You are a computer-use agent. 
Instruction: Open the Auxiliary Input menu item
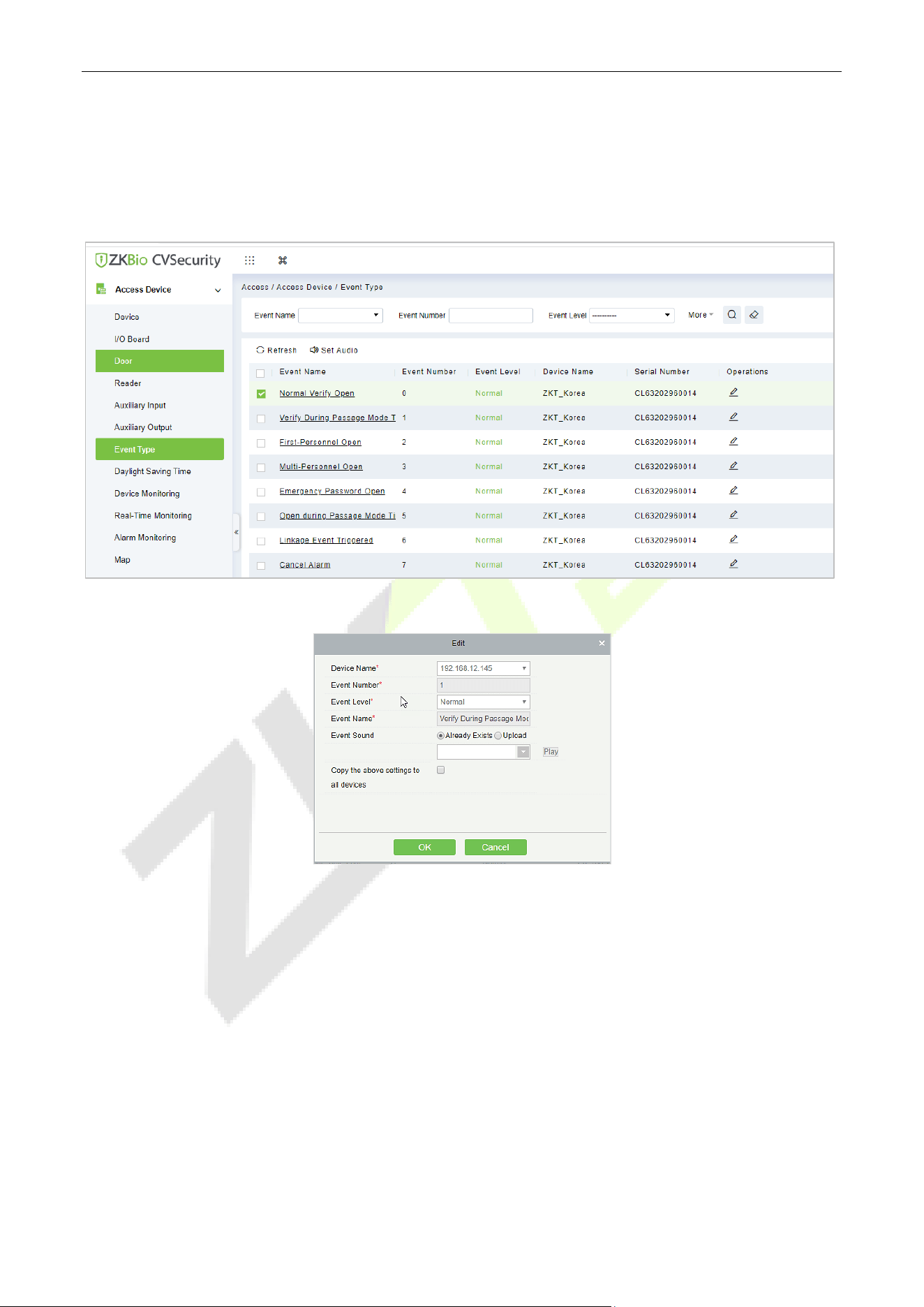pos(140,405)
